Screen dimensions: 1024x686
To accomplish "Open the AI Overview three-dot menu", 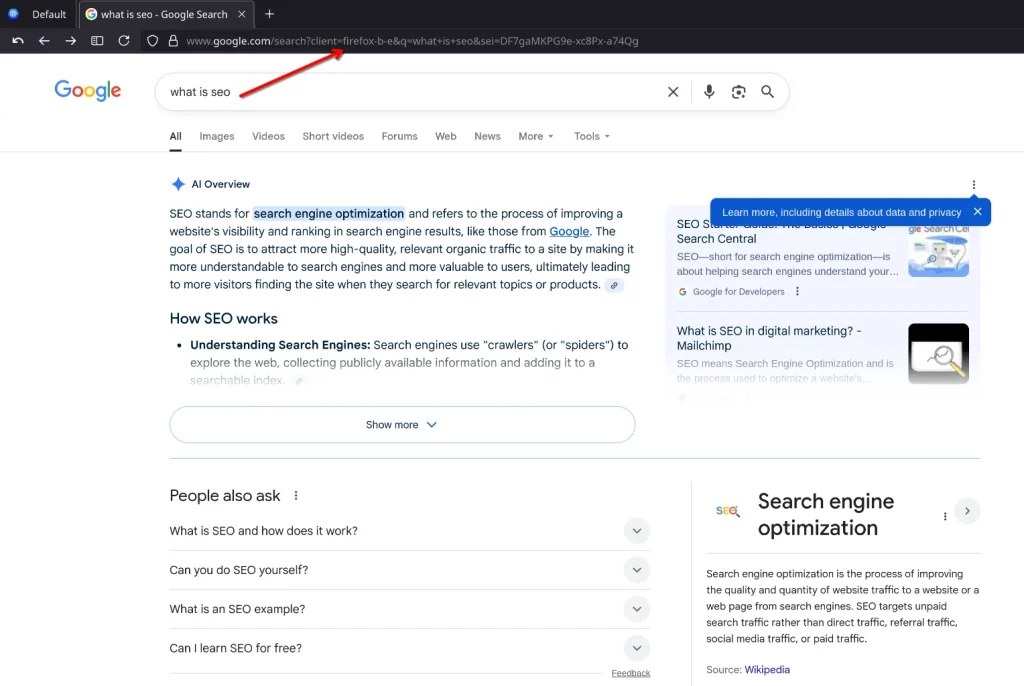I will click(973, 185).
